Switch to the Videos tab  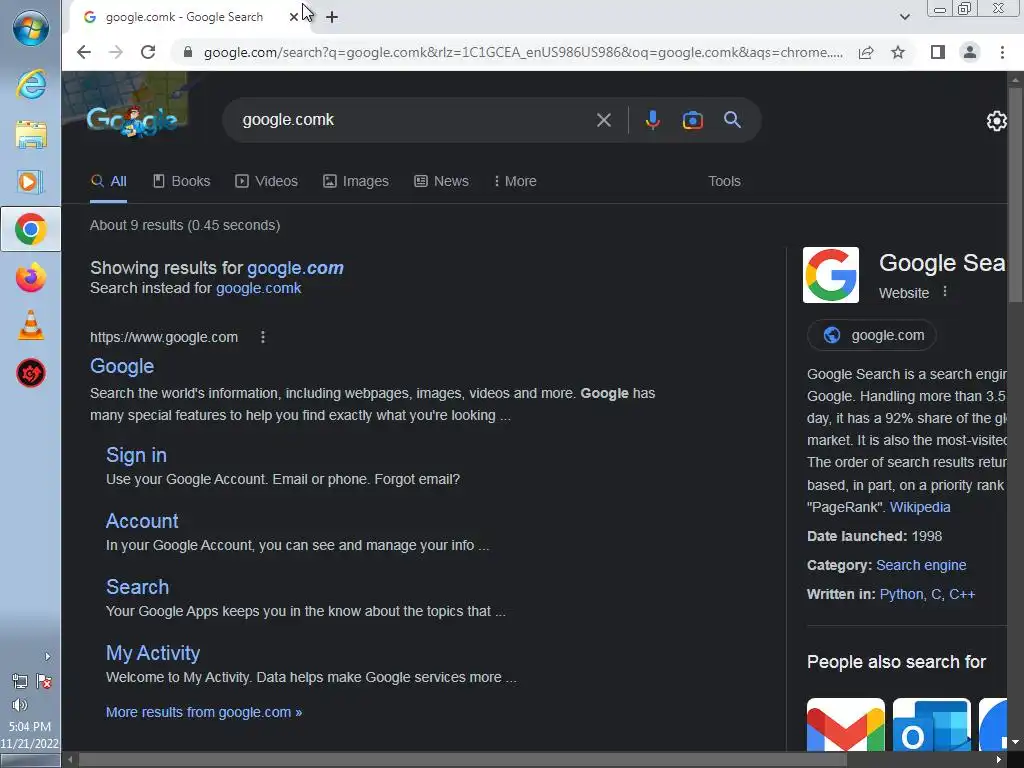click(266, 182)
